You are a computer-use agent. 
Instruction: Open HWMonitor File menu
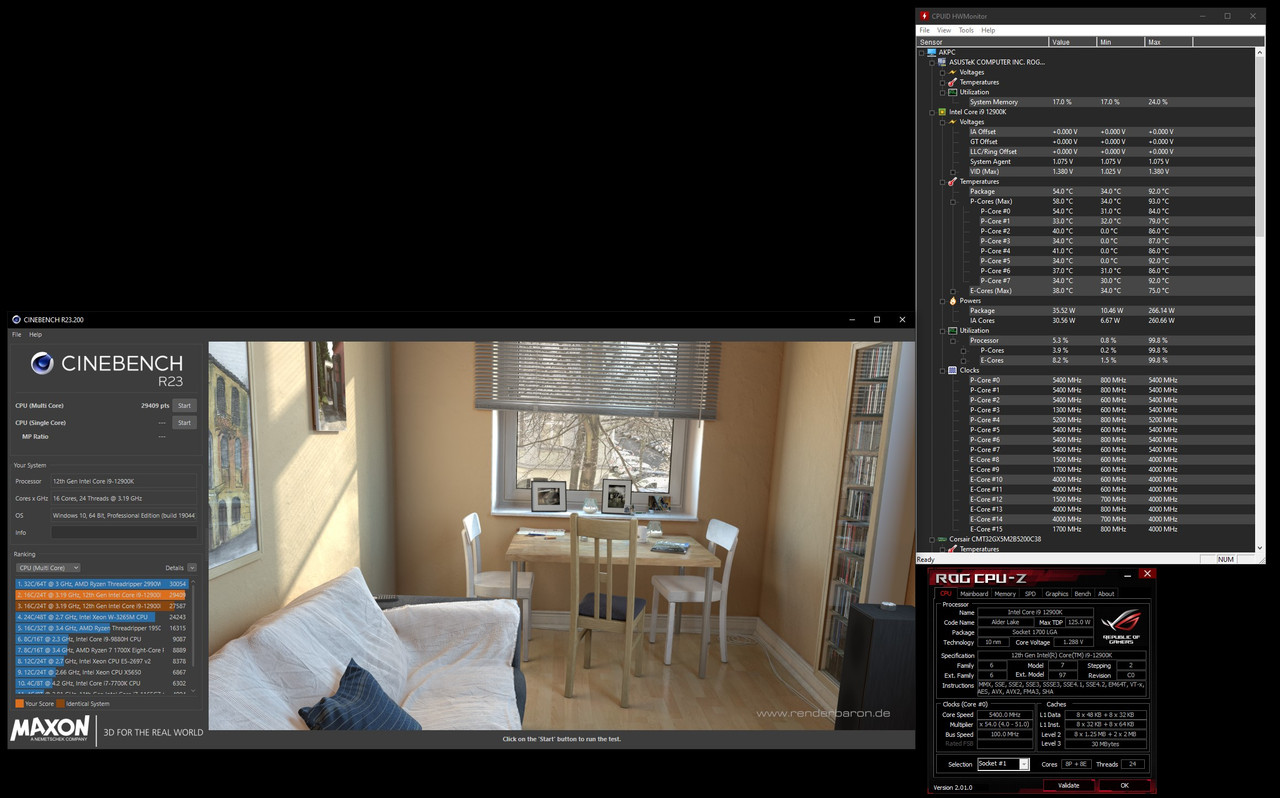(x=925, y=30)
